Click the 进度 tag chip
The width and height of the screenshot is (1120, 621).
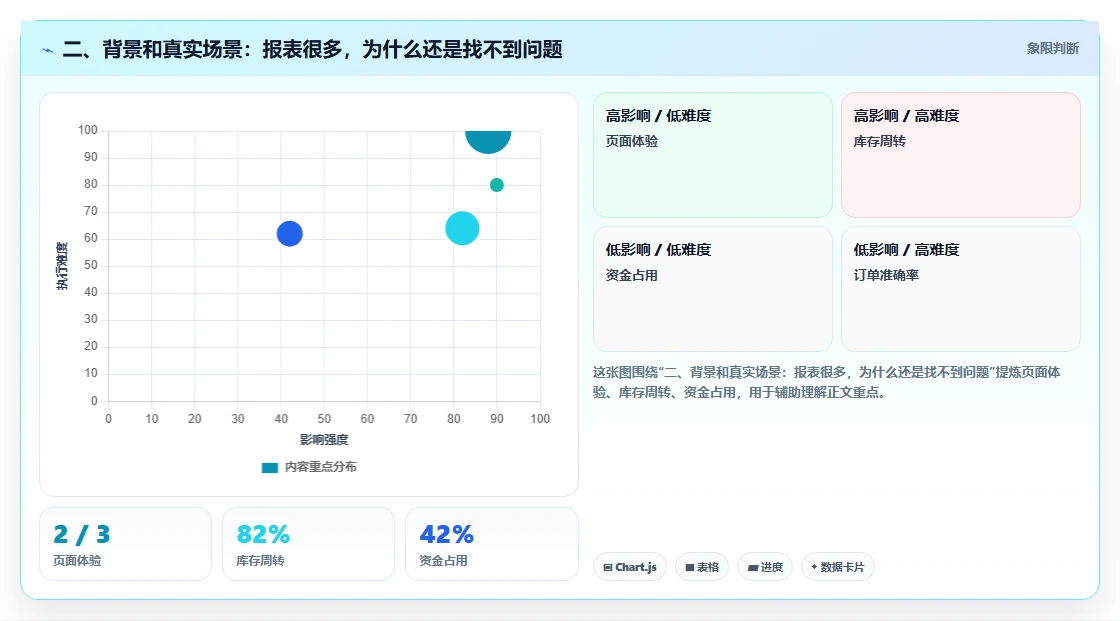click(764, 567)
